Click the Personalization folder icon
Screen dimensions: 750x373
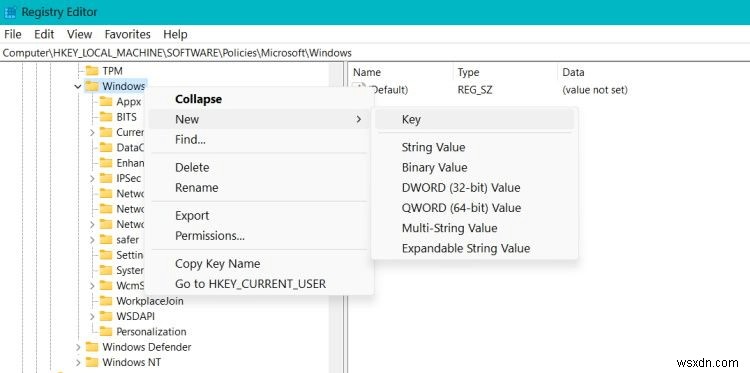[106, 331]
